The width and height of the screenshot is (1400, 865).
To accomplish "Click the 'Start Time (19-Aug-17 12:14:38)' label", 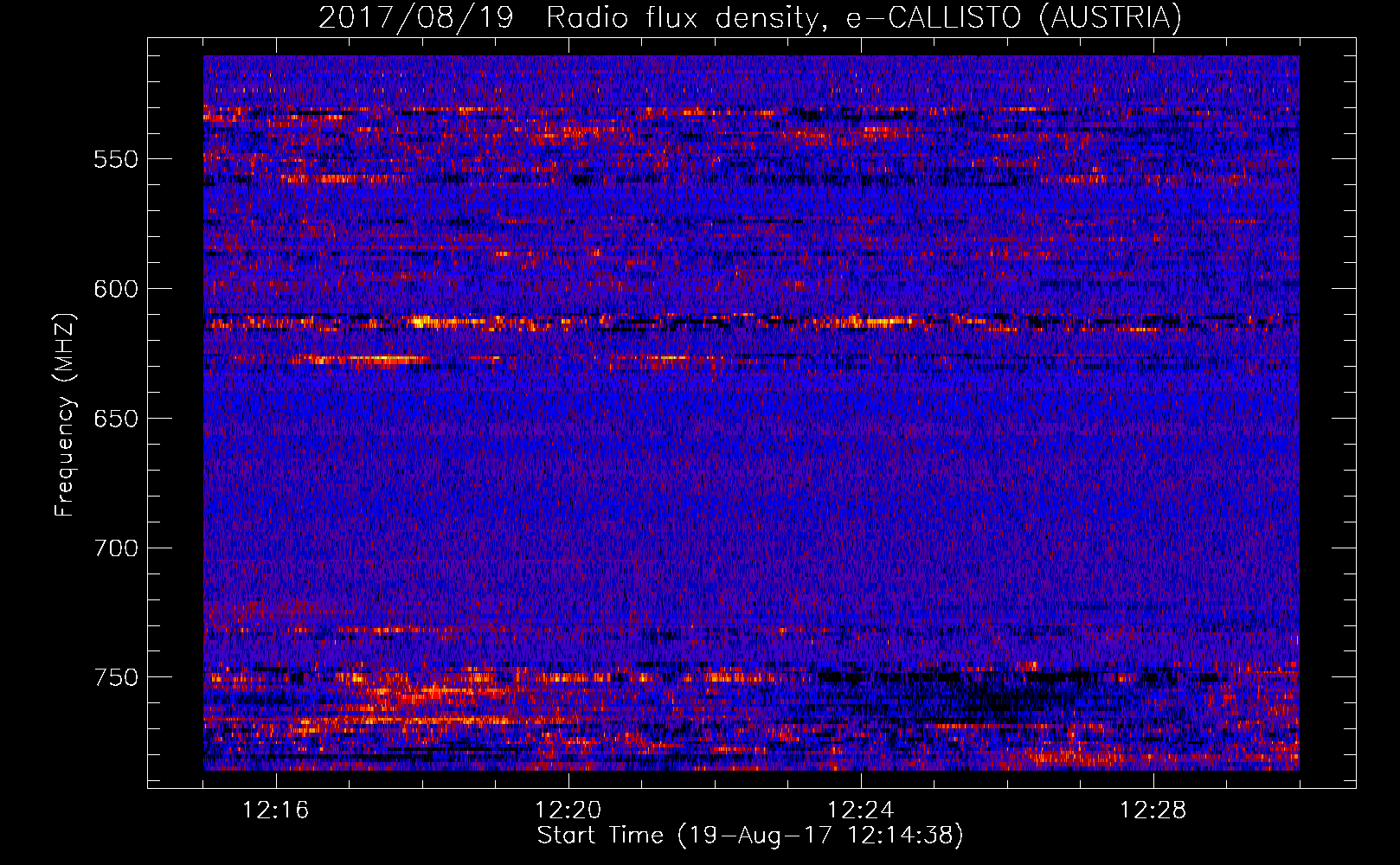I will [750, 836].
